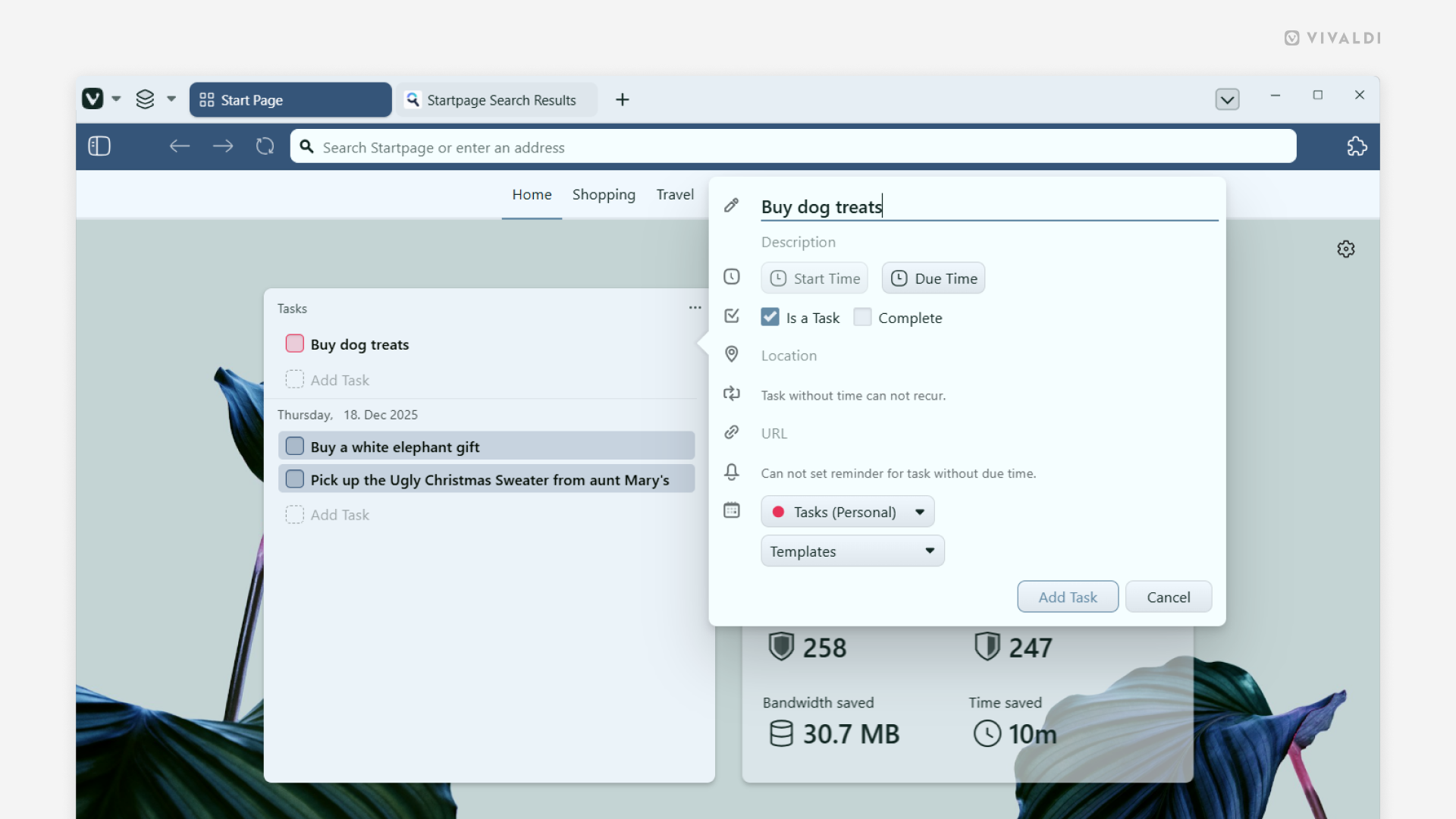Mark the task as Complete
This screenshot has width=1456, height=819.
862,317
